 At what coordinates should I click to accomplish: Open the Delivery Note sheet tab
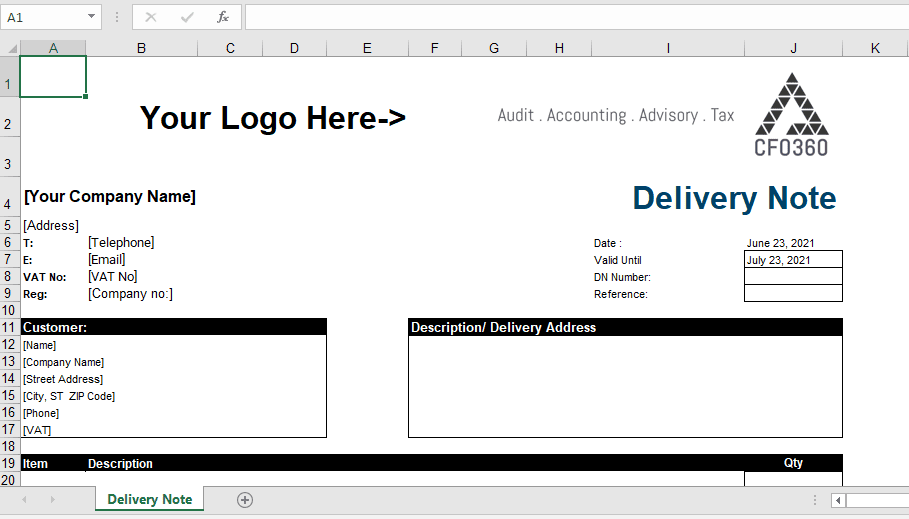149,499
